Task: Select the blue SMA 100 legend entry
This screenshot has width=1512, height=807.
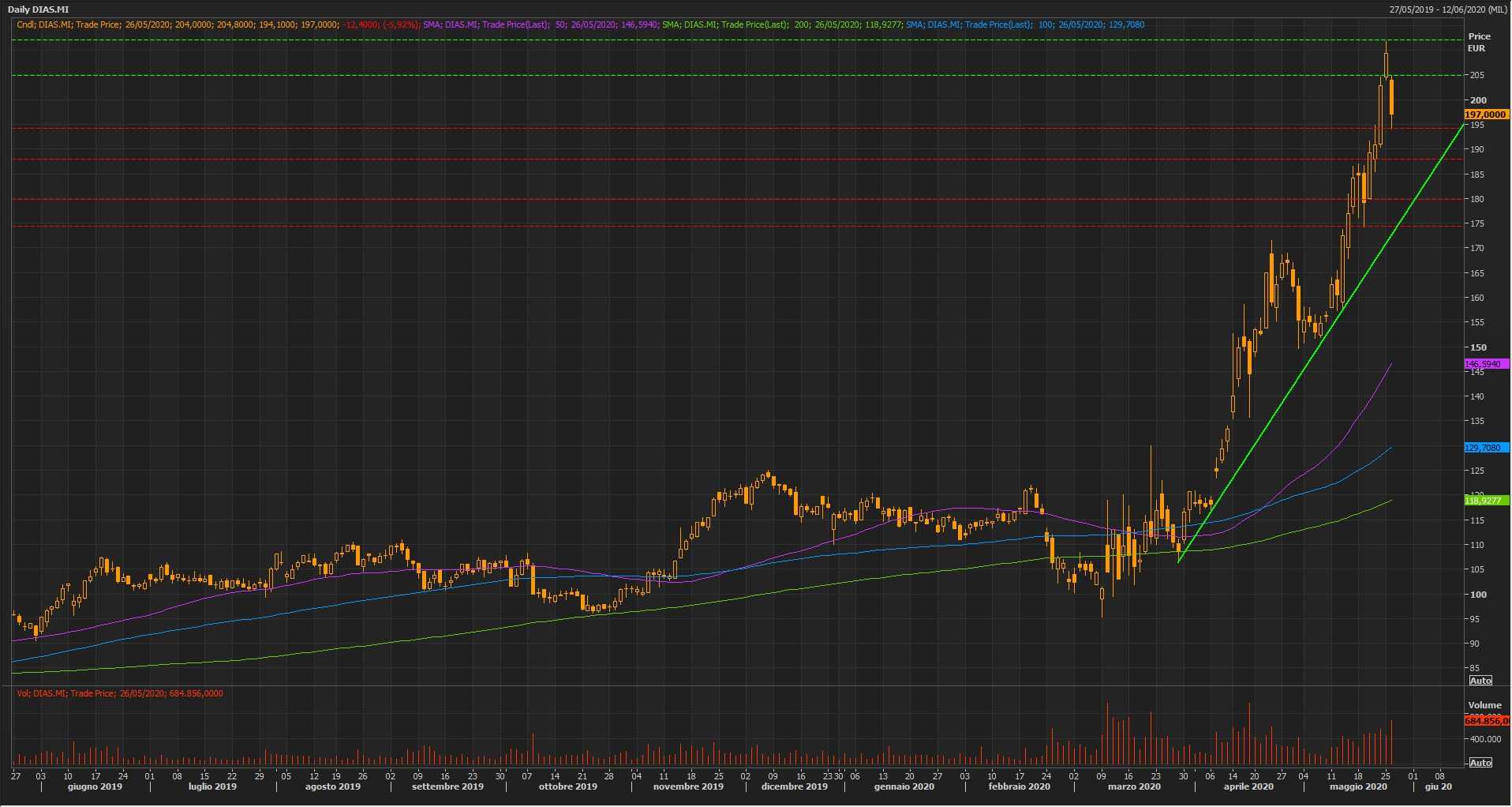Action: 1024,24
